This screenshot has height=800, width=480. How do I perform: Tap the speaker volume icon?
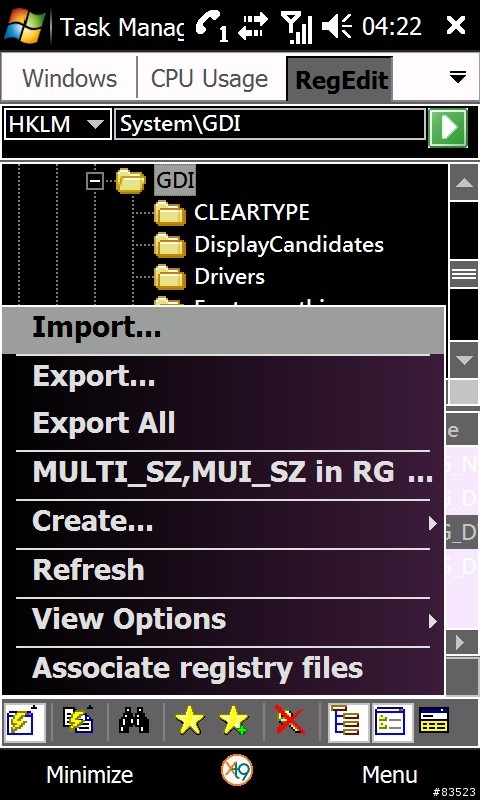coord(337,26)
